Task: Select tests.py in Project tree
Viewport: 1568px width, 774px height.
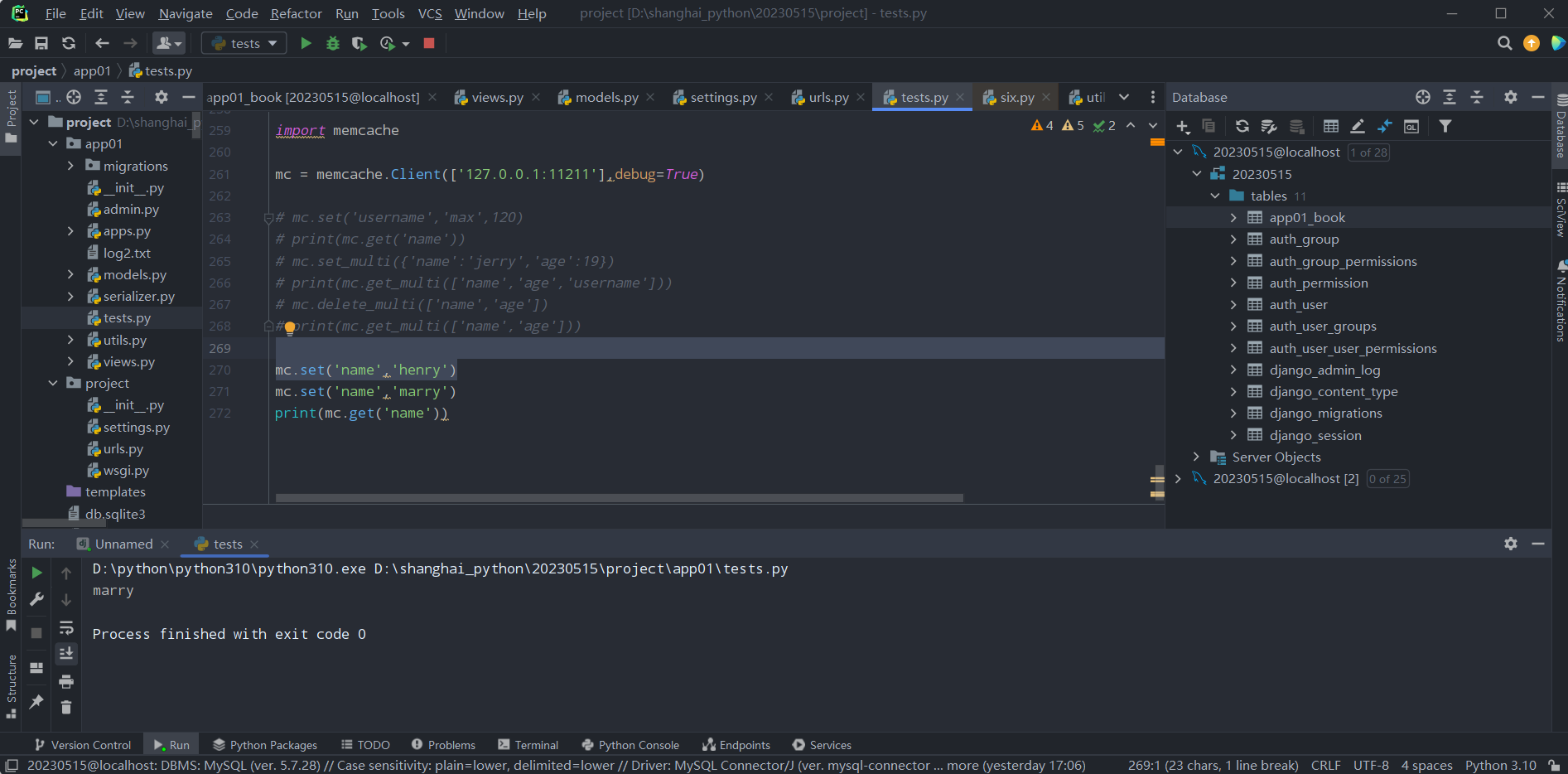Action: 127,317
